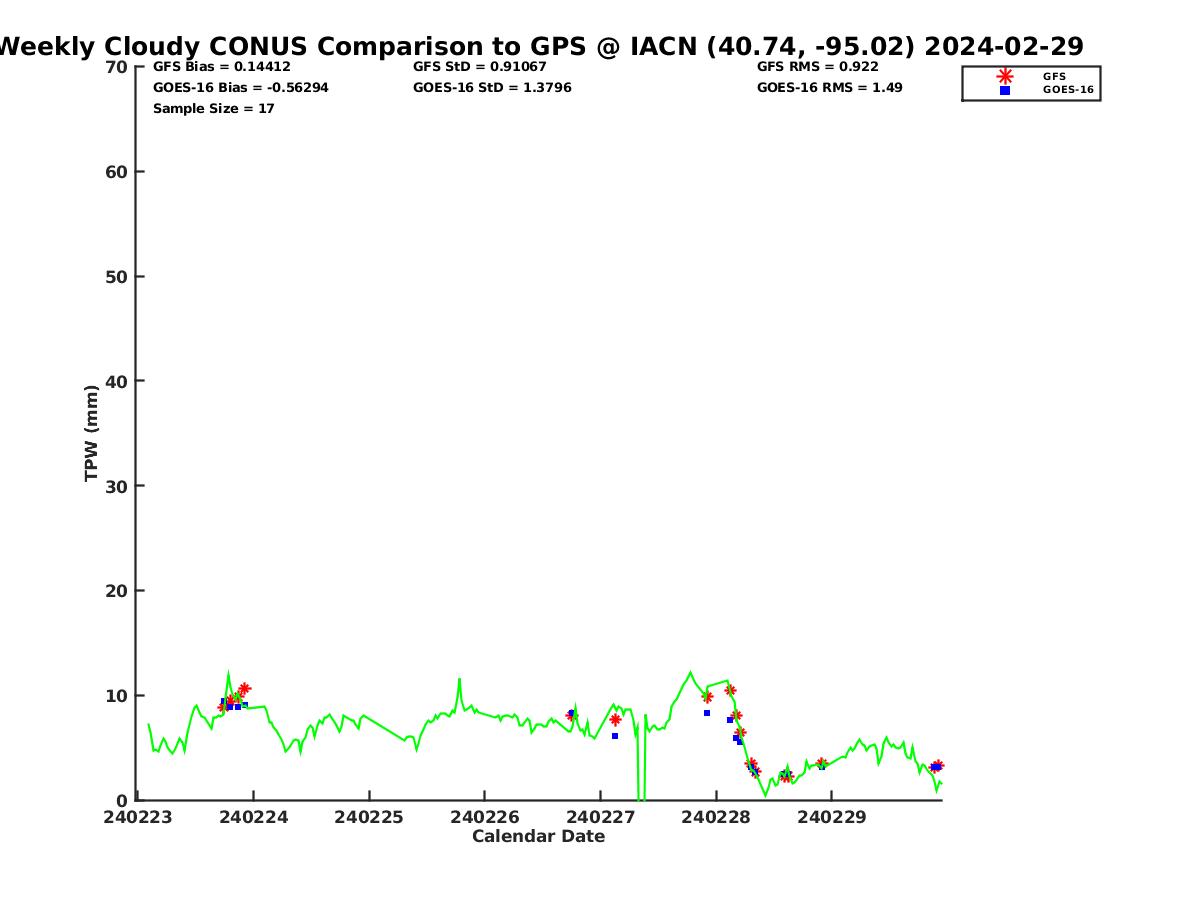Select the GFS RMS = 0.922 text
This screenshot has width=1200, height=900.
(x=817, y=67)
